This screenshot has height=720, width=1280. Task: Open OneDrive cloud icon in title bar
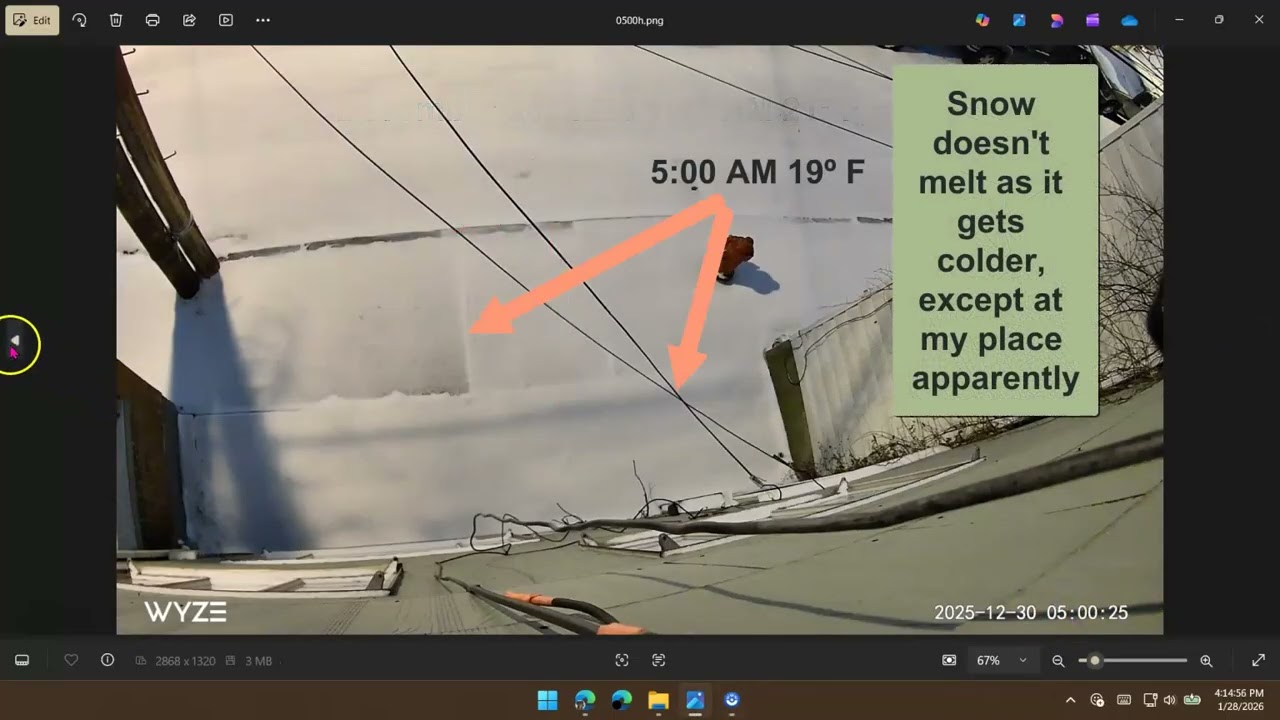(x=1129, y=20)
